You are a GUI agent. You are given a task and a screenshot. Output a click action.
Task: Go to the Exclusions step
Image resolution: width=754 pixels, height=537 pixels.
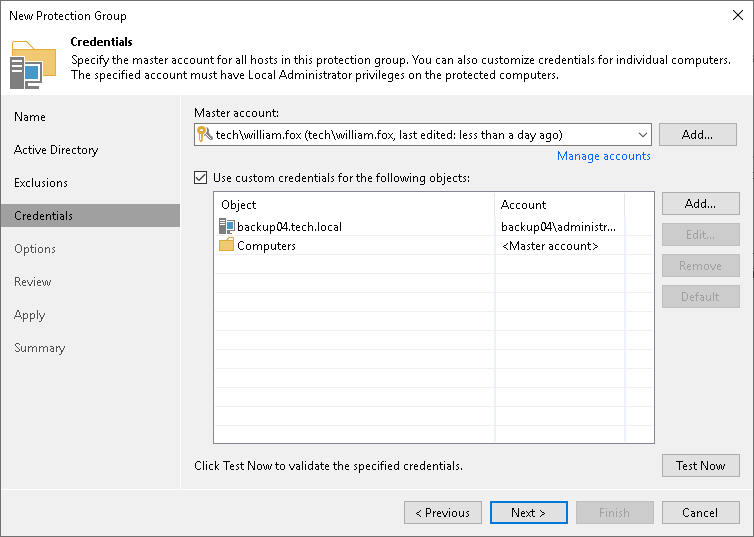click(41, 183)
